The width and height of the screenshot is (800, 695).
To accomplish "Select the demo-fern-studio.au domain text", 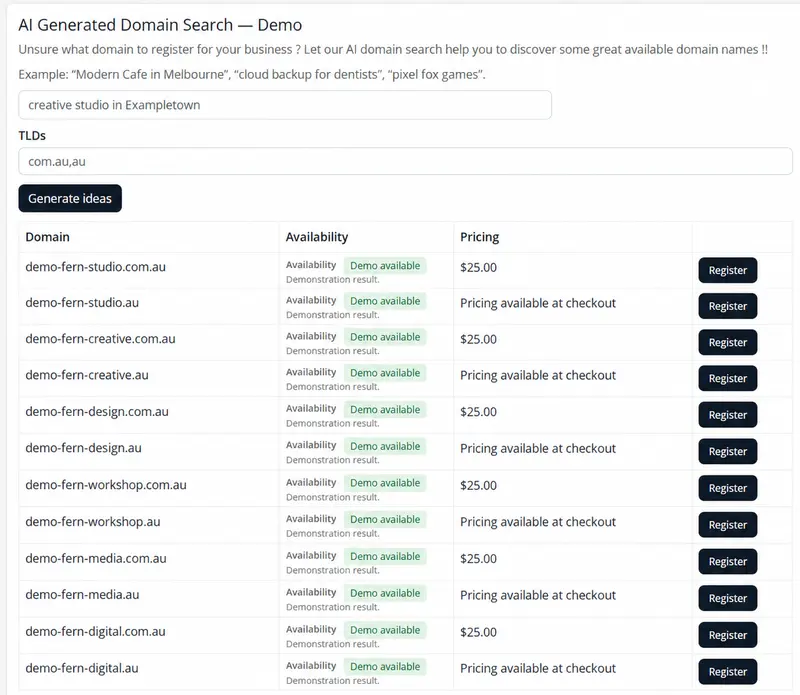I will coord(82,303).
